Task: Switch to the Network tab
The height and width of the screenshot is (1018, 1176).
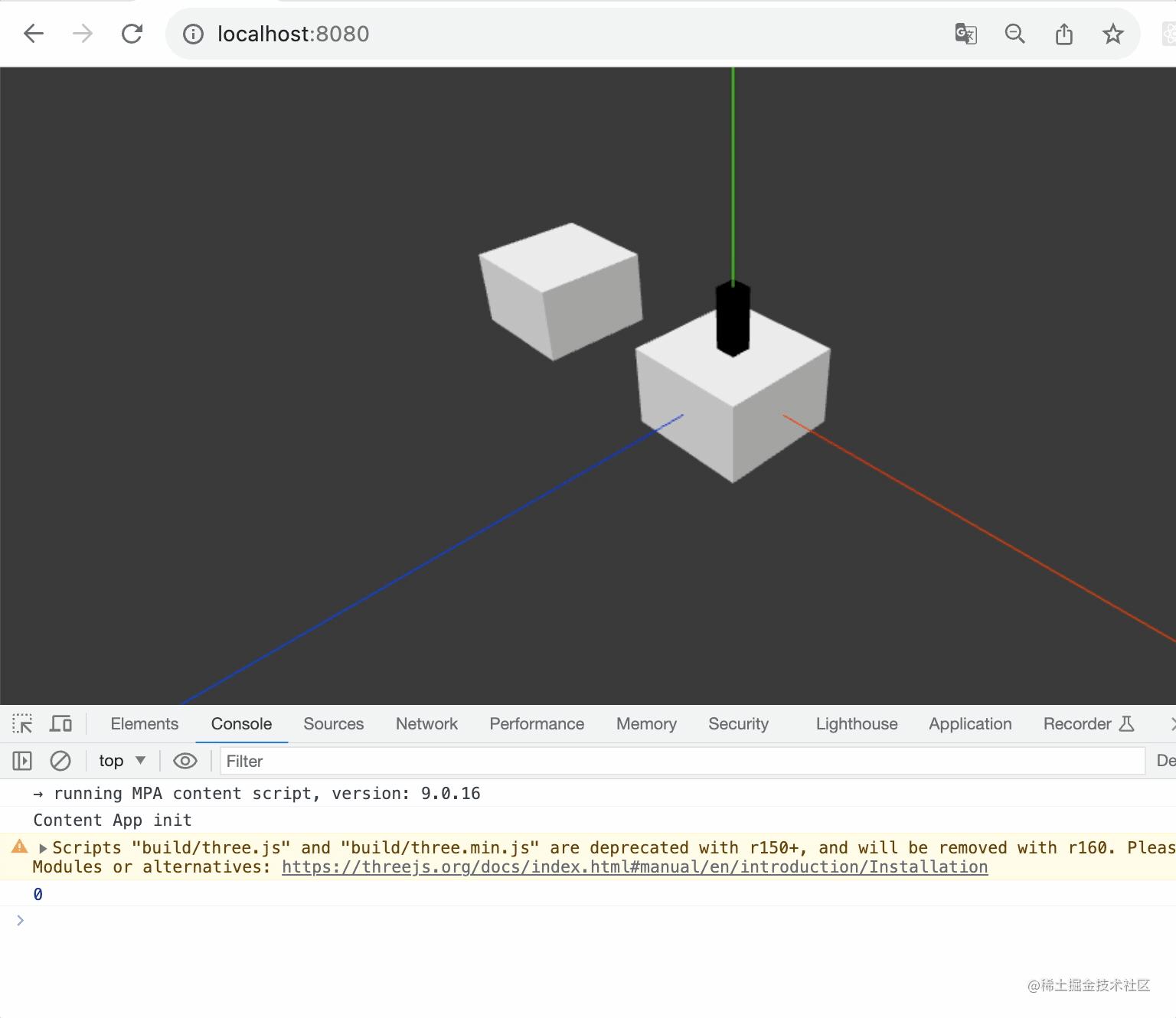Action: [426, 723]
